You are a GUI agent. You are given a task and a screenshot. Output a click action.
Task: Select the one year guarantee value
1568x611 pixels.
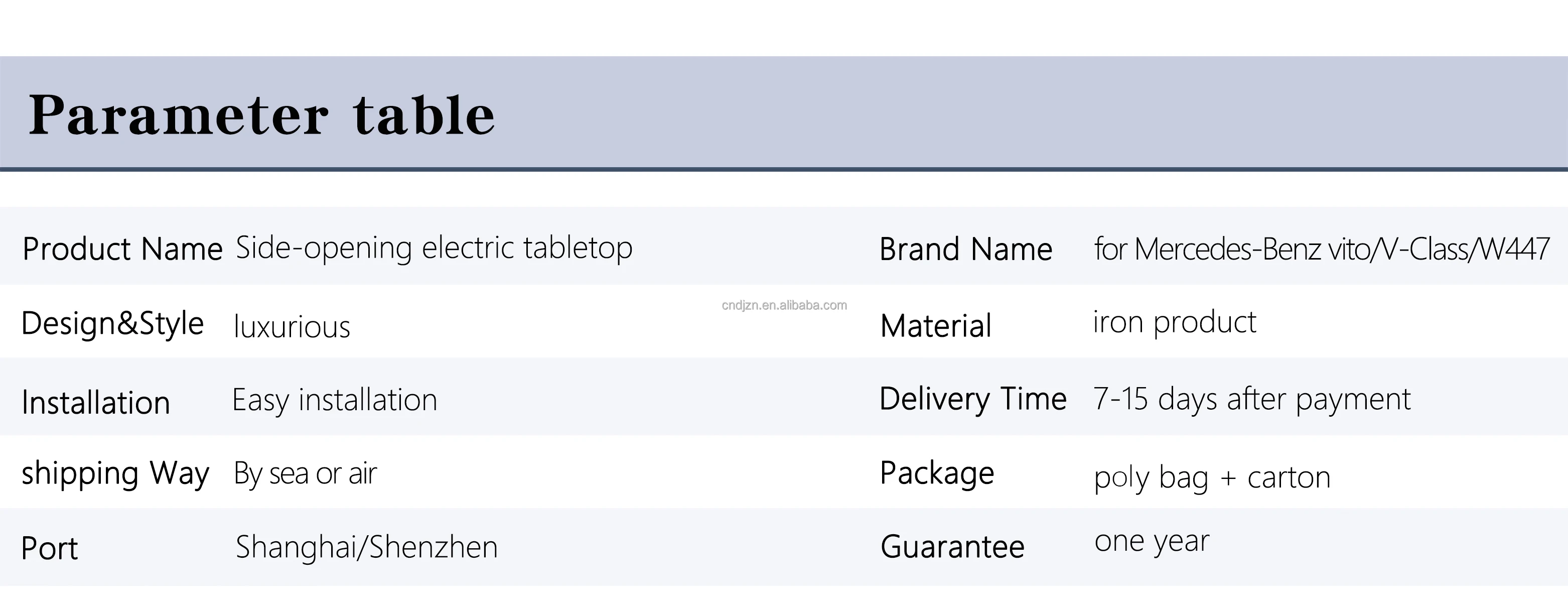[x=1152, y=542]
